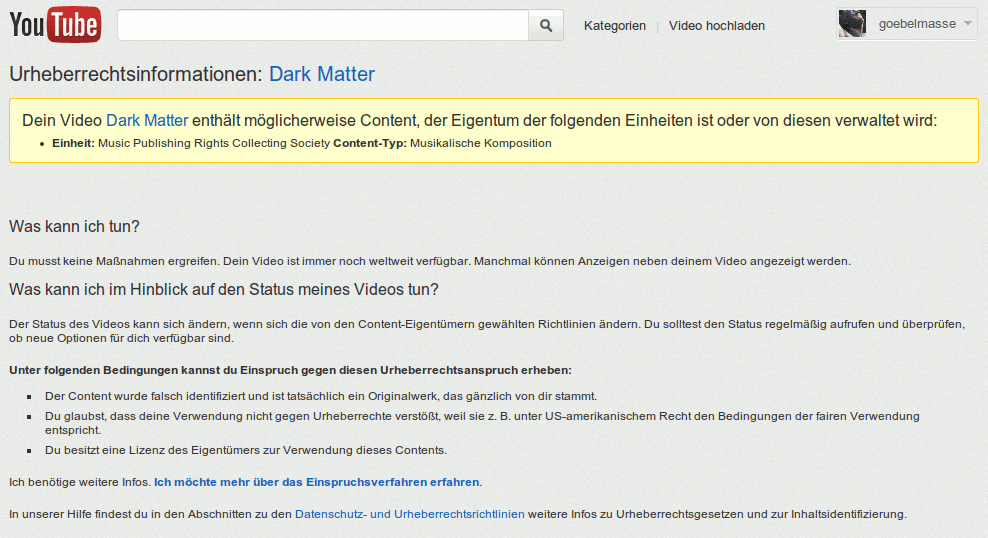The image size is (988, 538).
Task: Click the bullet about 'fairen Verwendung'
Action: [x=482, y=423]
